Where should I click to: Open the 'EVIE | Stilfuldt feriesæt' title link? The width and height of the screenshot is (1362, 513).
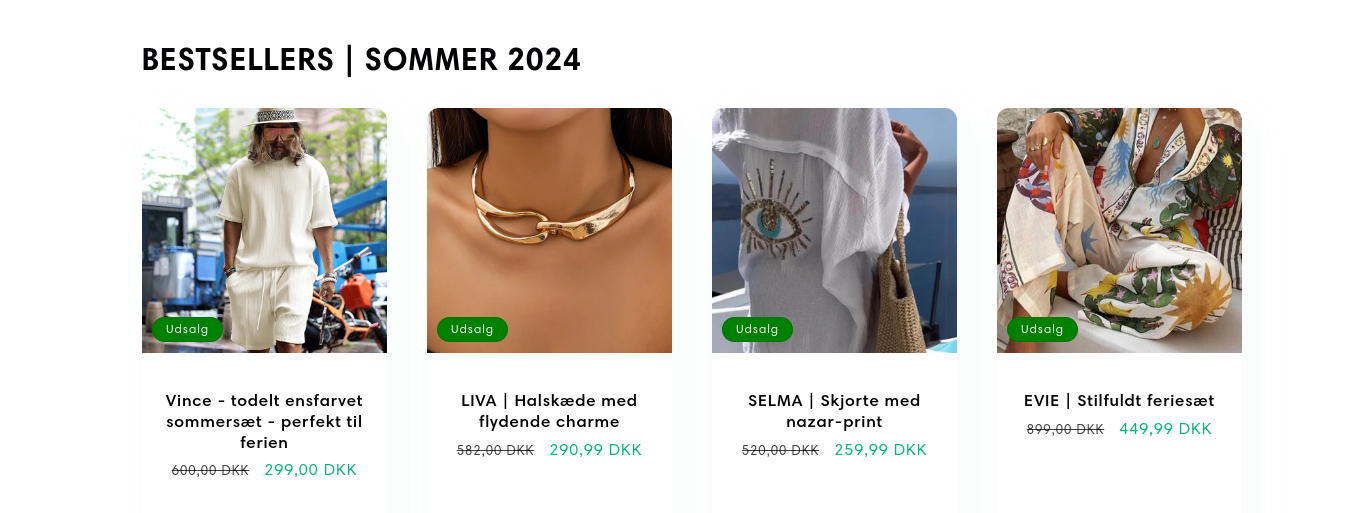click(x=1119, y=401)
